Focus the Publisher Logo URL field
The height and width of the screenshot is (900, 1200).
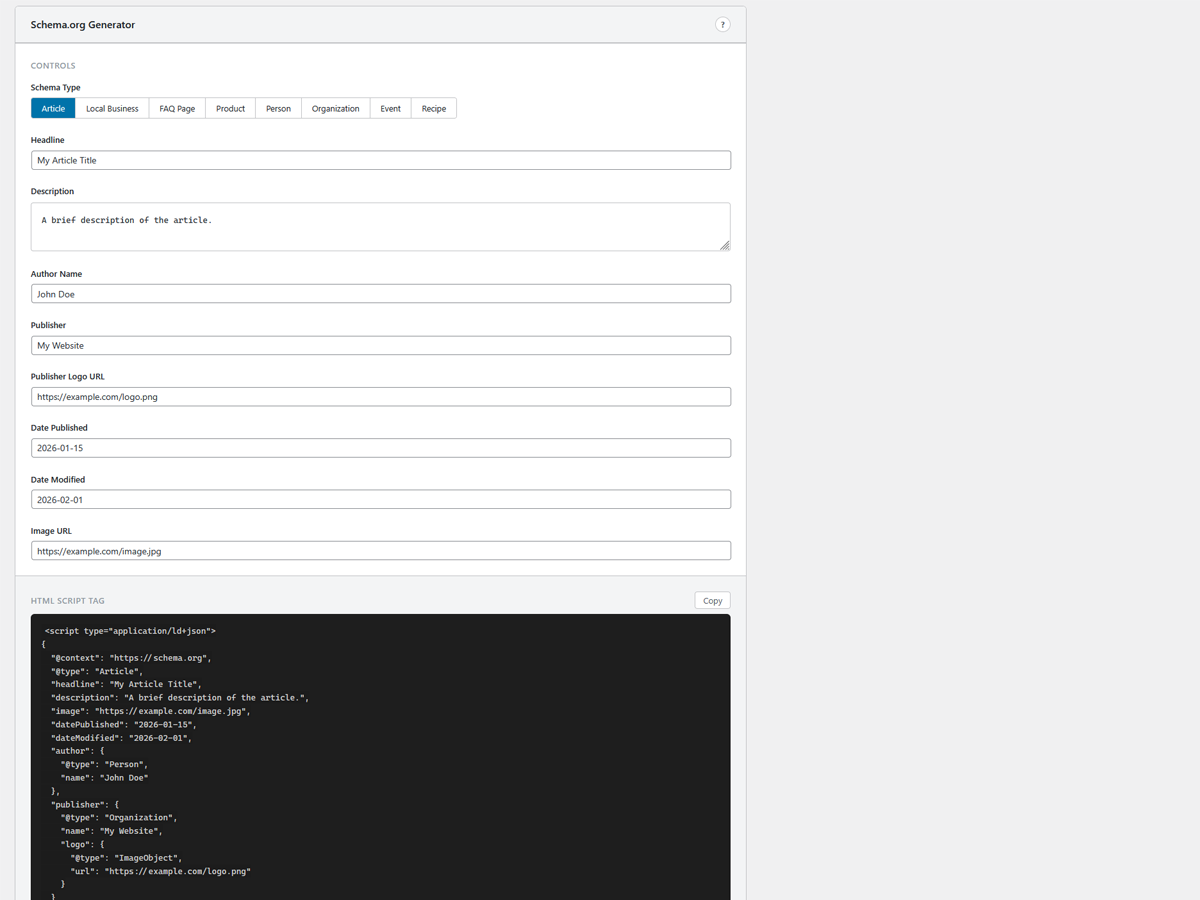point(380,396)
